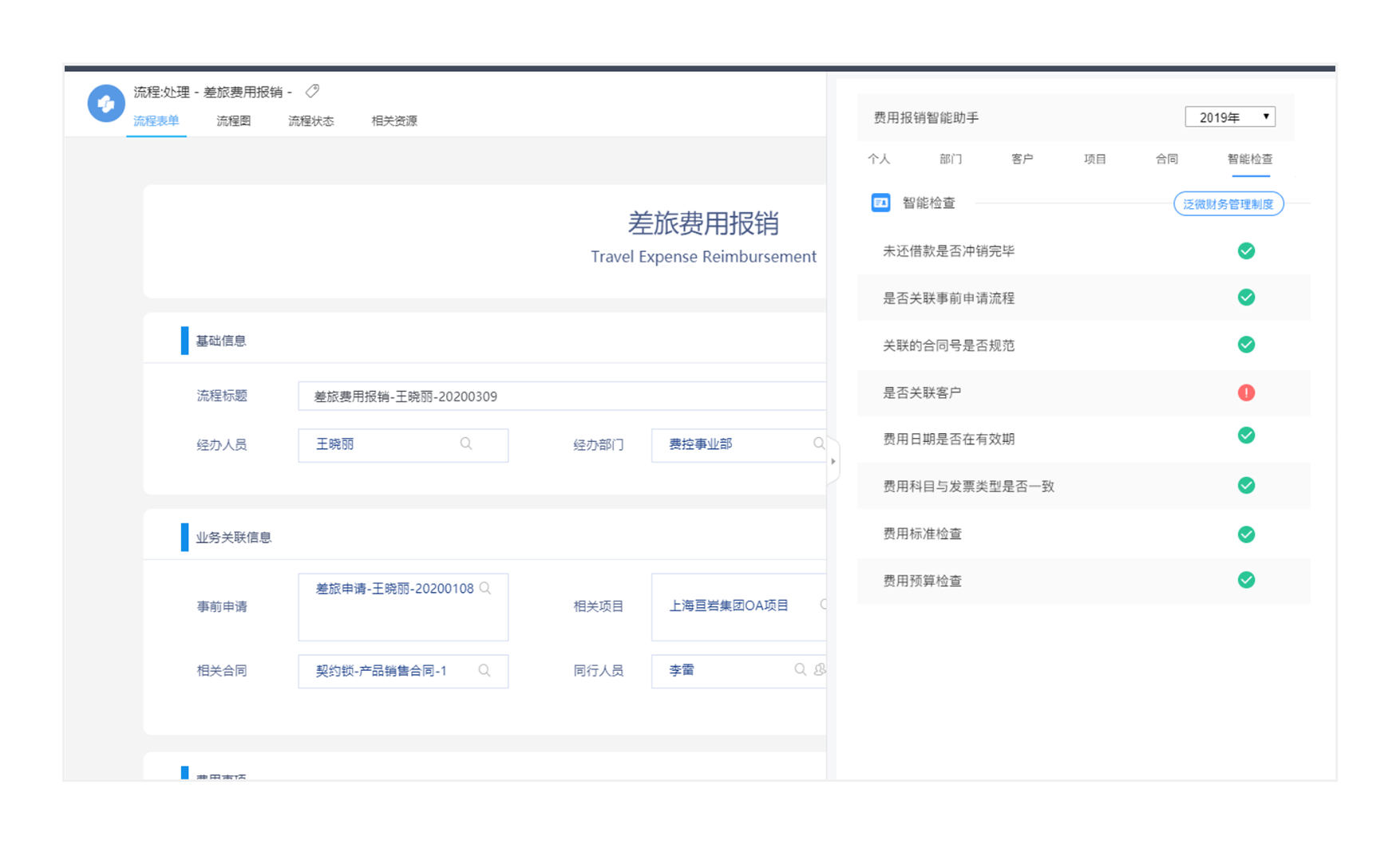
Task: Click the tag icon beside the workflow title
Action: pos(312,92)
